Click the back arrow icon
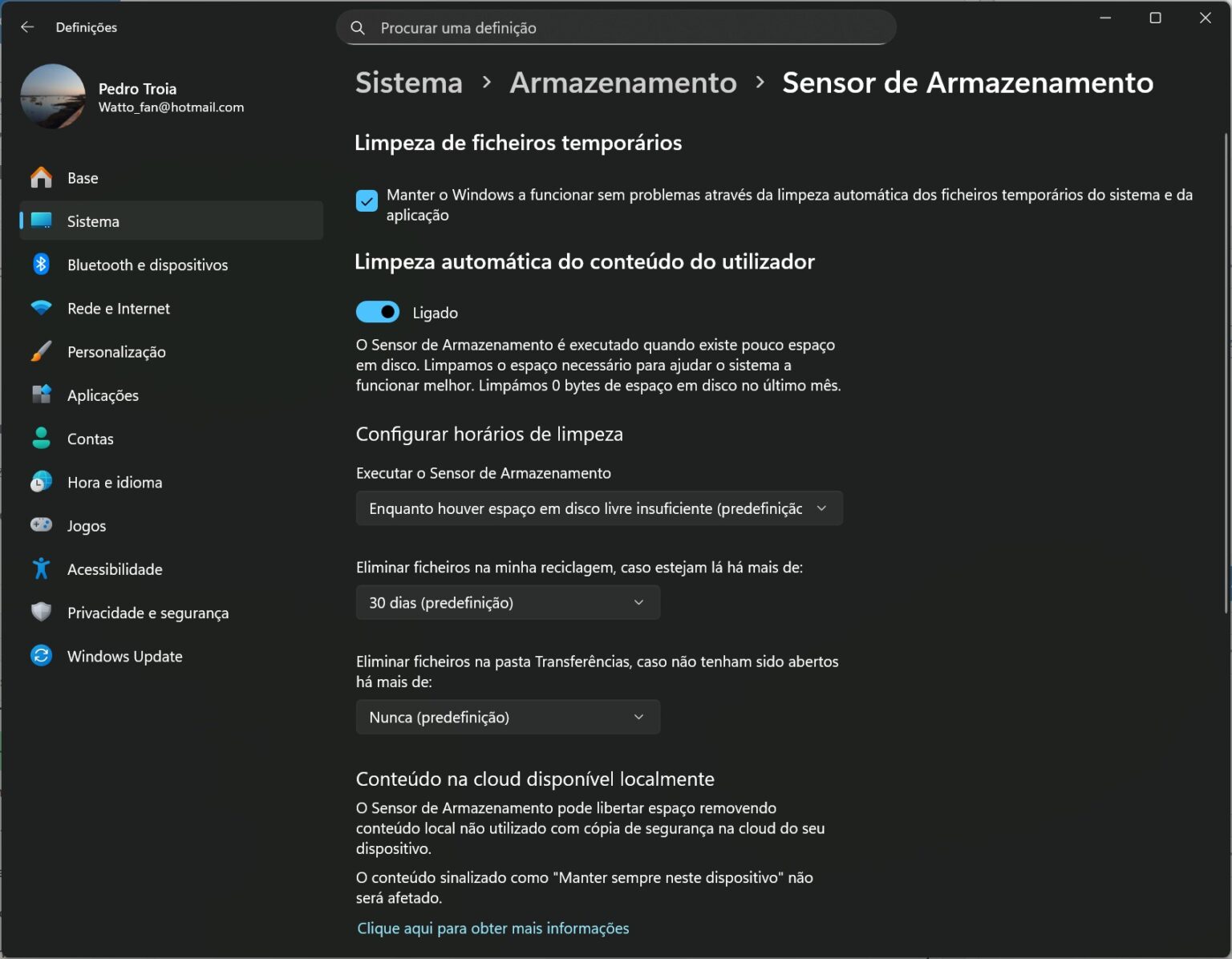The height and width of the screenshot is (959, 1232). [27, 27]
